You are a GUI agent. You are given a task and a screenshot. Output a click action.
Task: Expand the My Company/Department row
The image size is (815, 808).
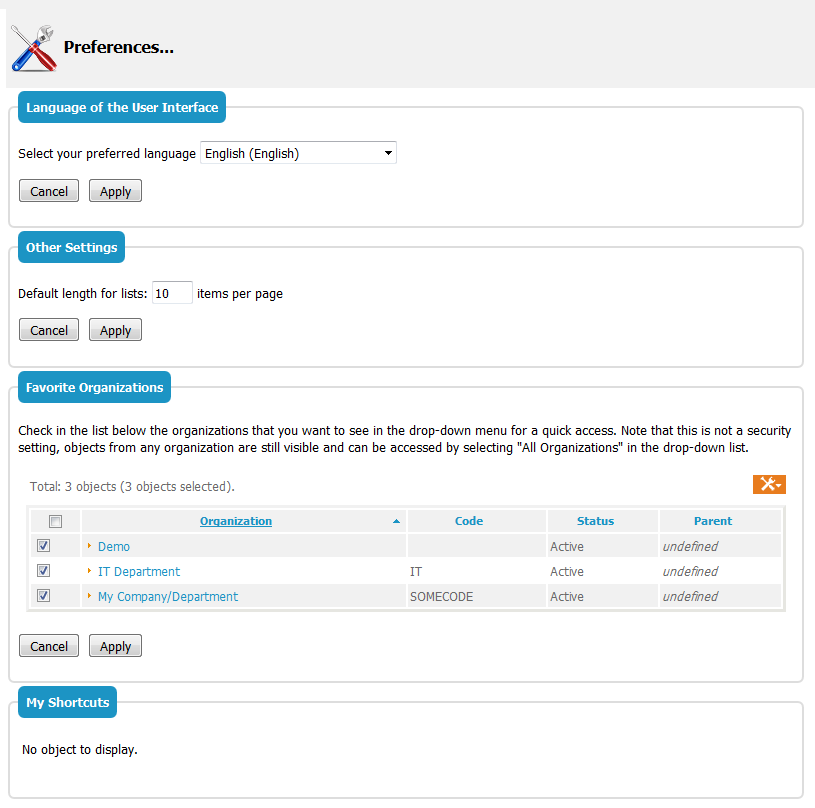[x=90, y=595]
